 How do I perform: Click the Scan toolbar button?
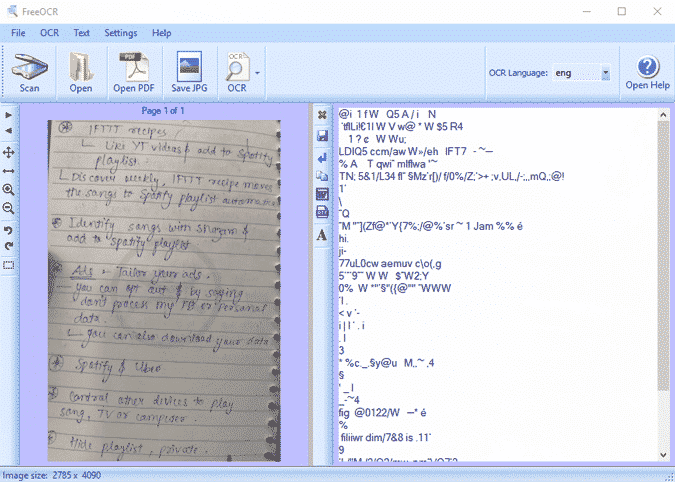pos(29,72)
